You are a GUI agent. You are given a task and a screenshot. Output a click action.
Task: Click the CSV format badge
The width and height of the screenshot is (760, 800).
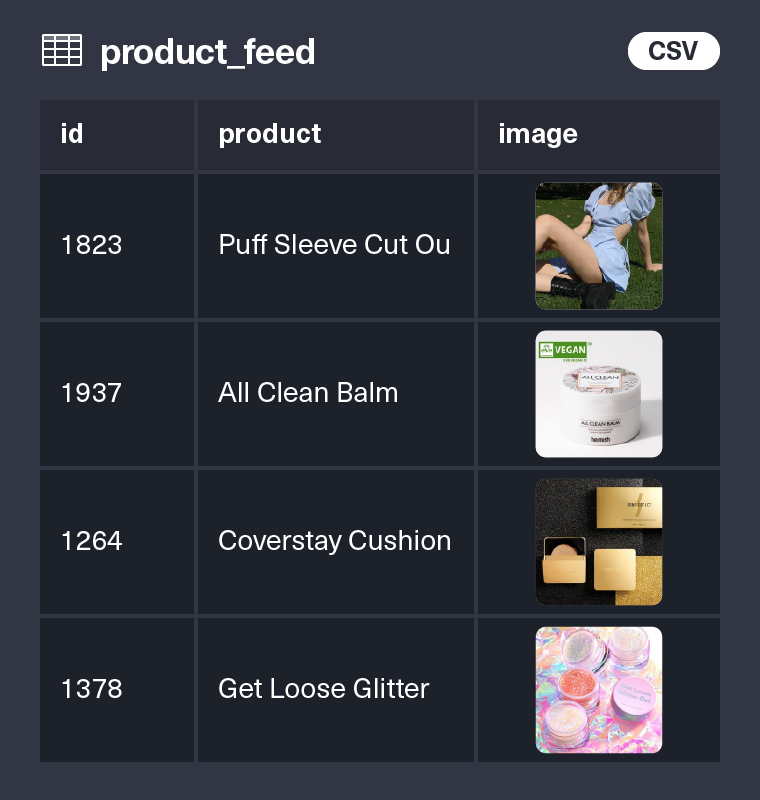(673, 51)
